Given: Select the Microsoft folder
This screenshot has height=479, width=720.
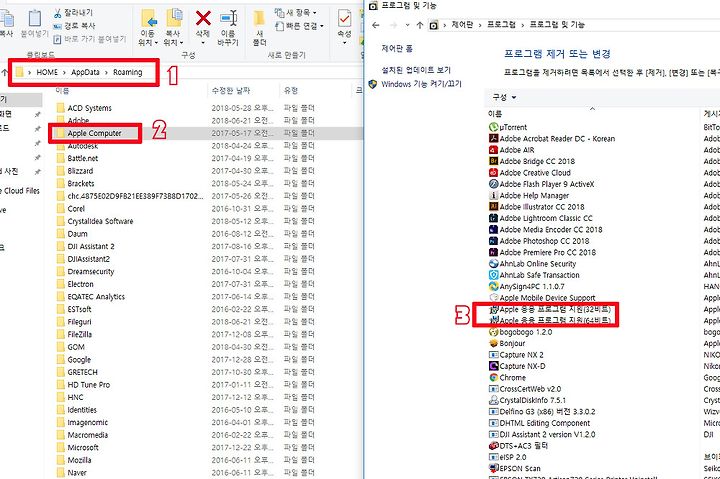Looking at the screenshot, I should [77, 447].
